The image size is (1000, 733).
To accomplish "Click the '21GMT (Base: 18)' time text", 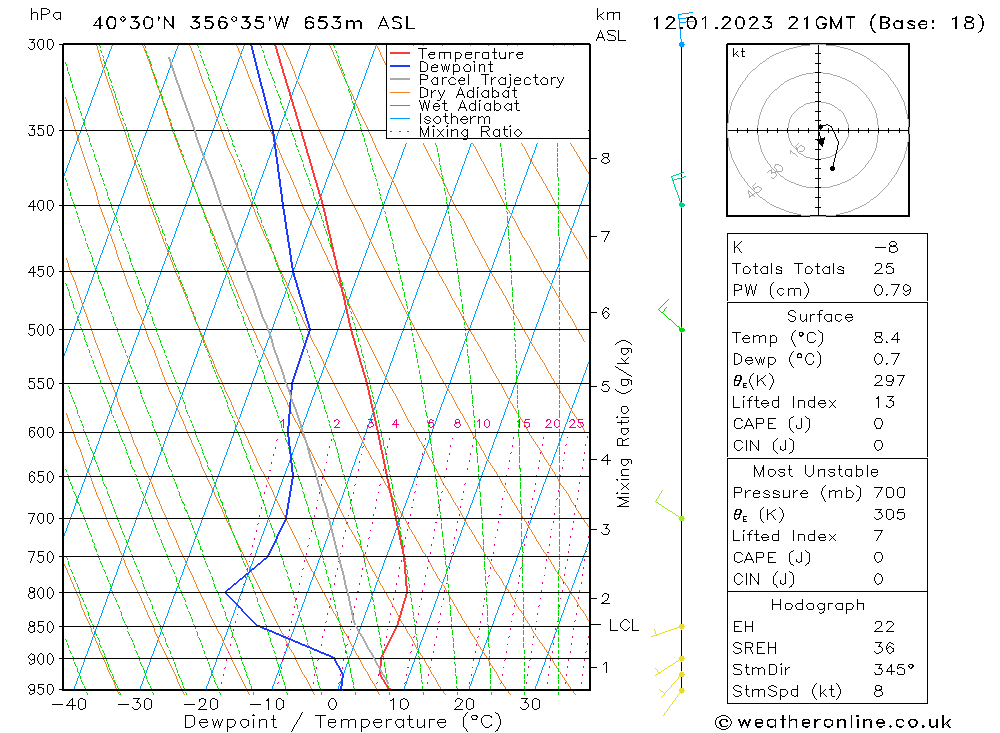I will click(x=886, y=24).
